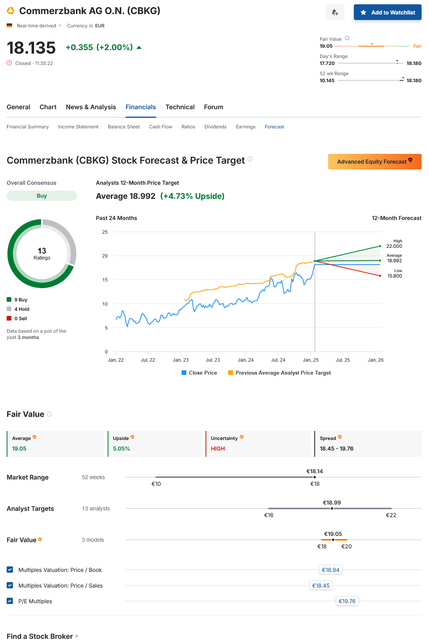
Task: Click the Spread 18.45 - 19.76 card
Action: click(x=368, y=444)
